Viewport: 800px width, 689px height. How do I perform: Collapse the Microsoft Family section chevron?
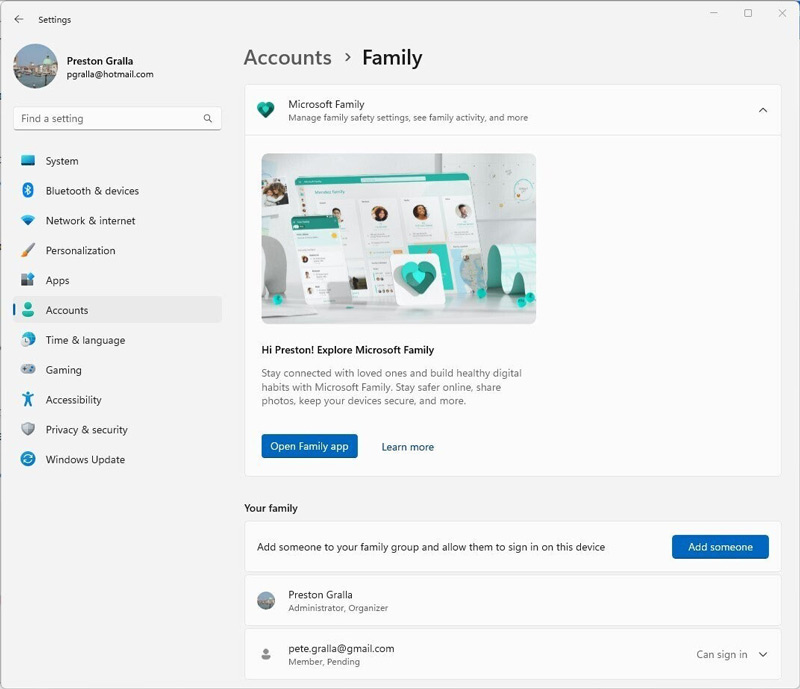[763, 110]
